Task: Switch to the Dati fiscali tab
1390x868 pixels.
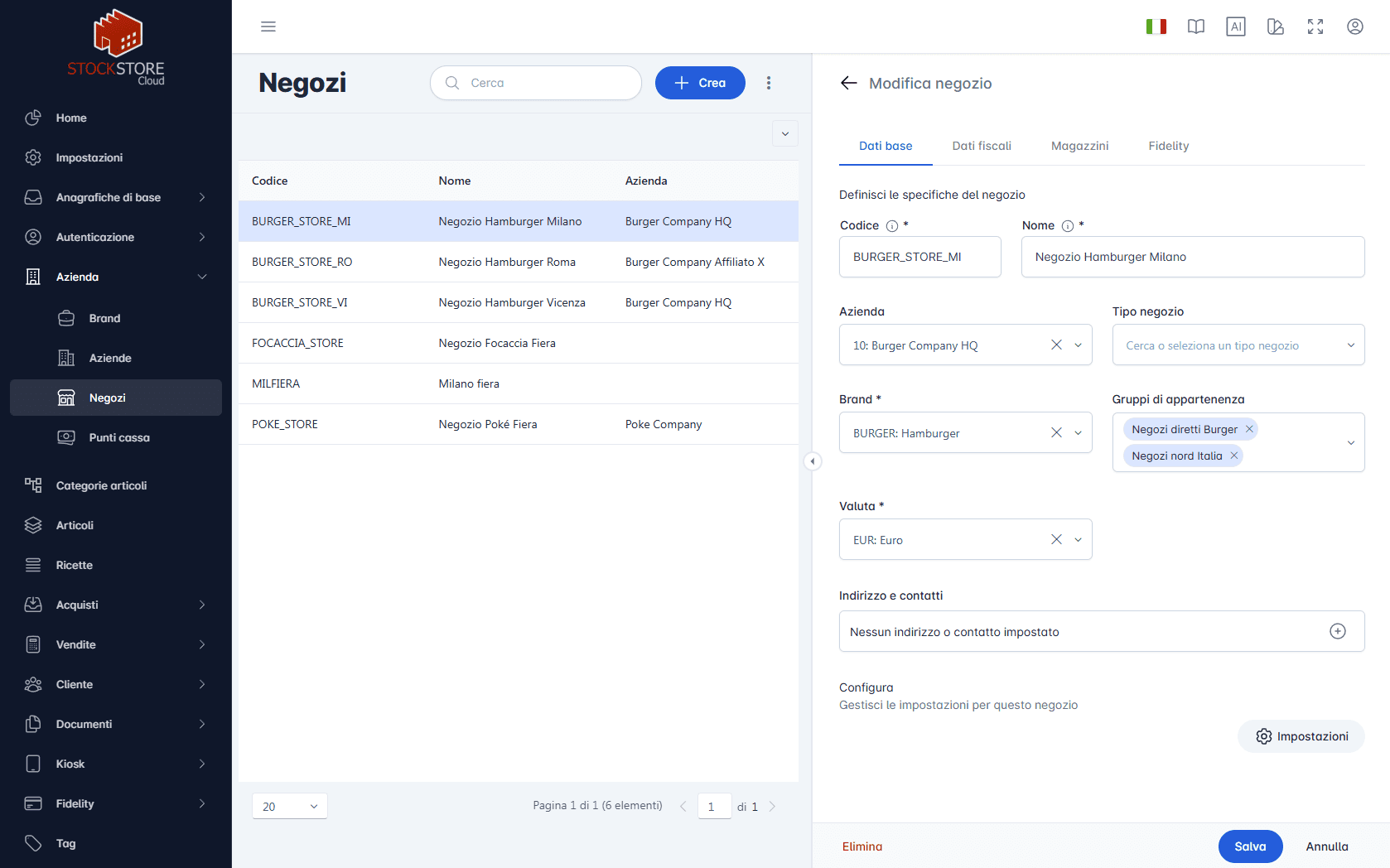Action: (981, 146)
